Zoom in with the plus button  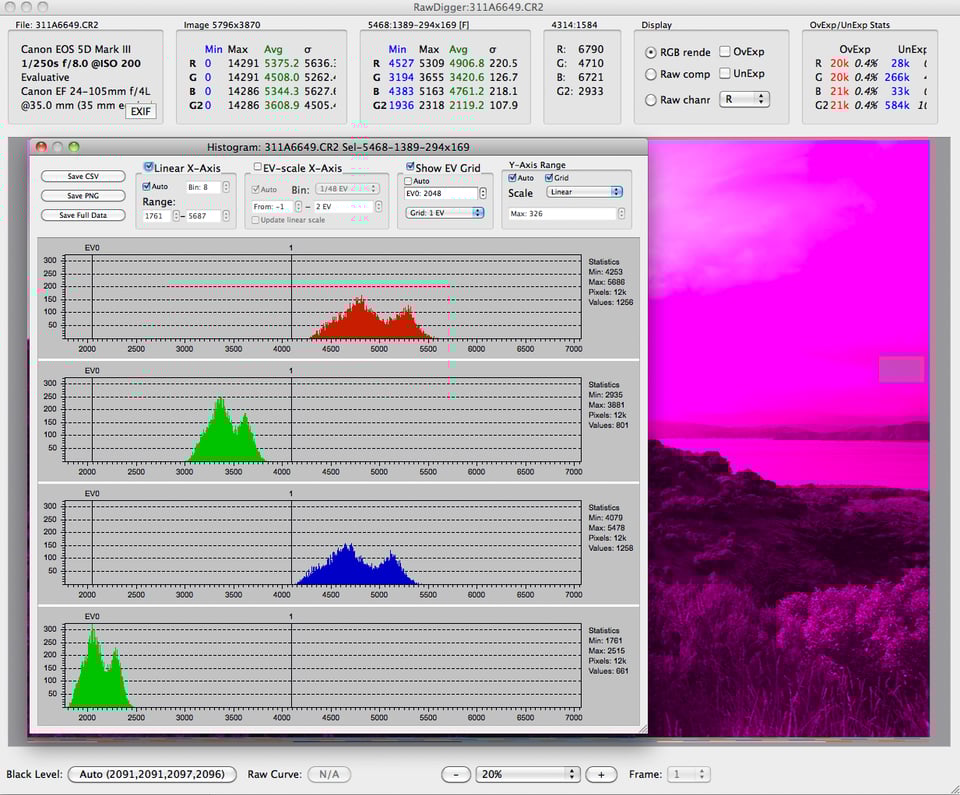(601, 774)
